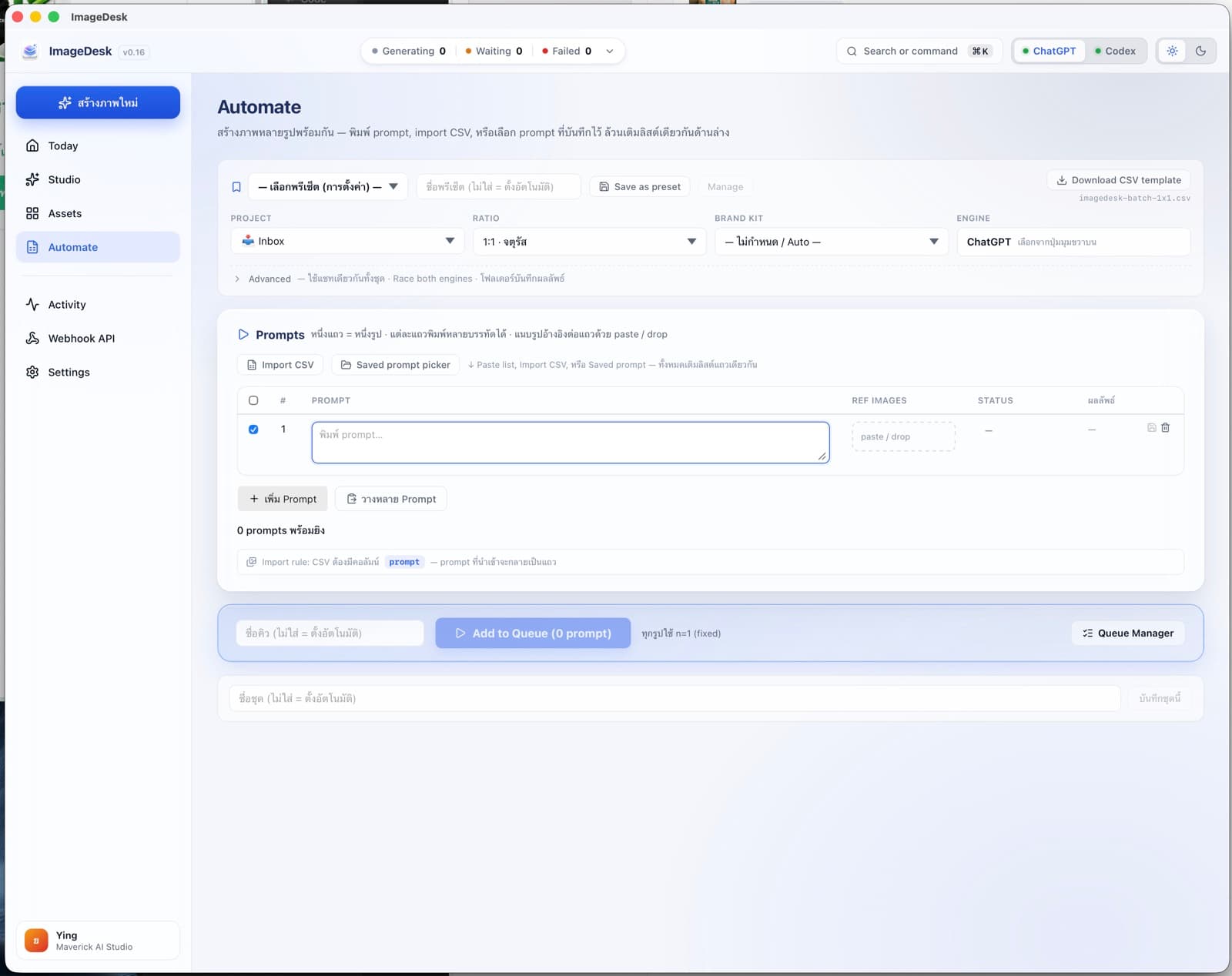Click the Waiting 0 status indicator
1232x976 pixels.
point(494,51)
